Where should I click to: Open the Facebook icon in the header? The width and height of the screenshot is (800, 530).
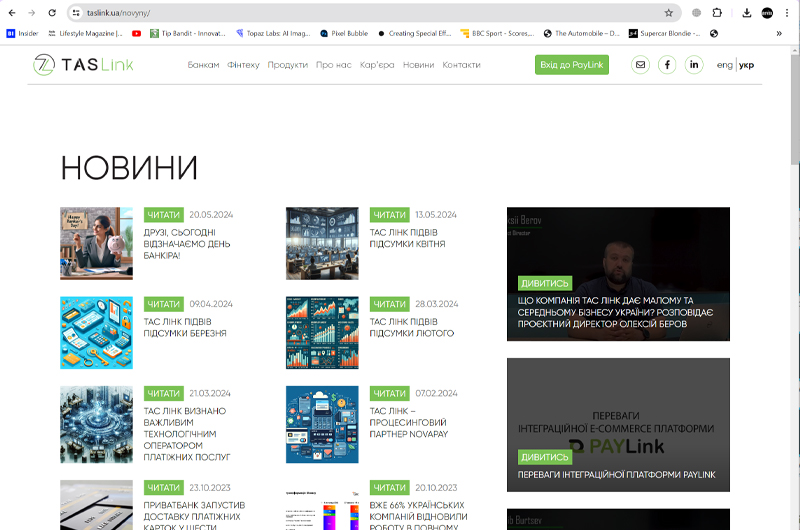click(667, 65)
